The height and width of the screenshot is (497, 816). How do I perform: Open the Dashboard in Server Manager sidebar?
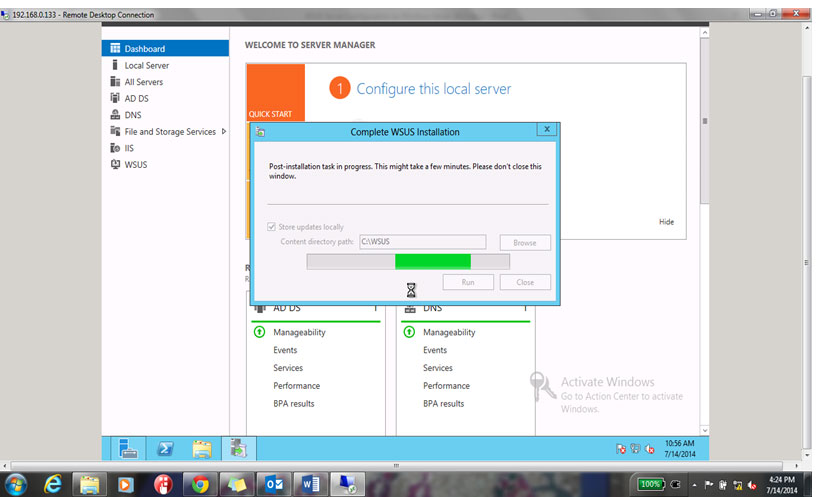click(165, 48)
